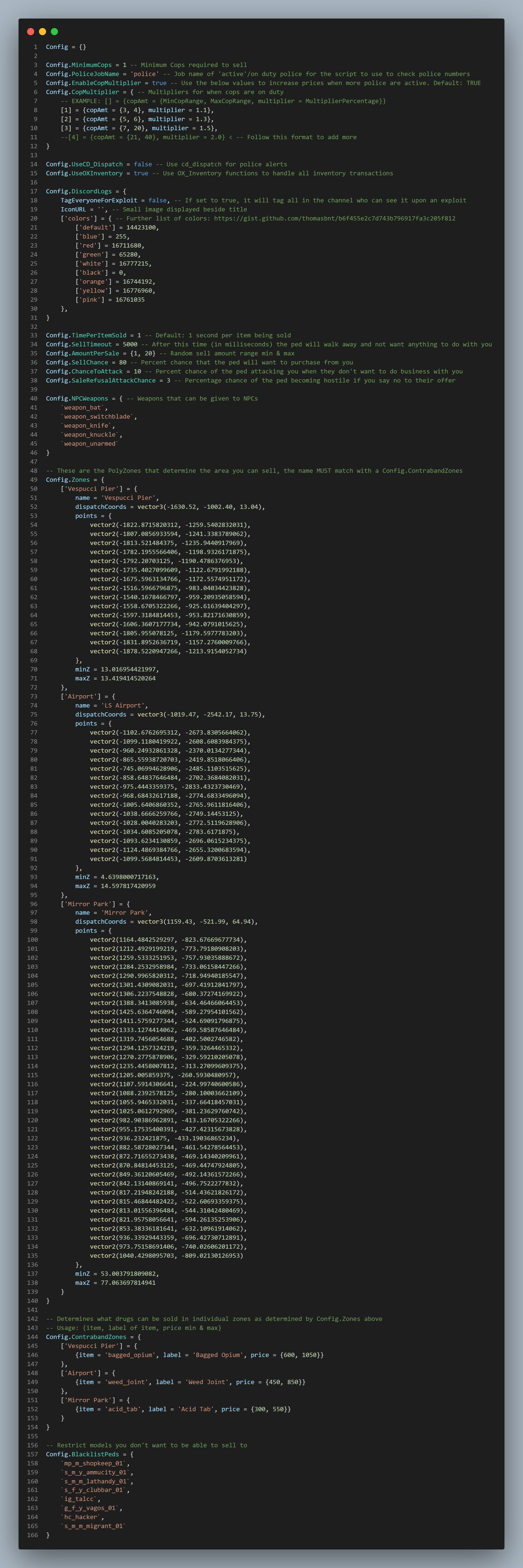Click the red close window dot
523x1568 pixels.
pos(31,32)
